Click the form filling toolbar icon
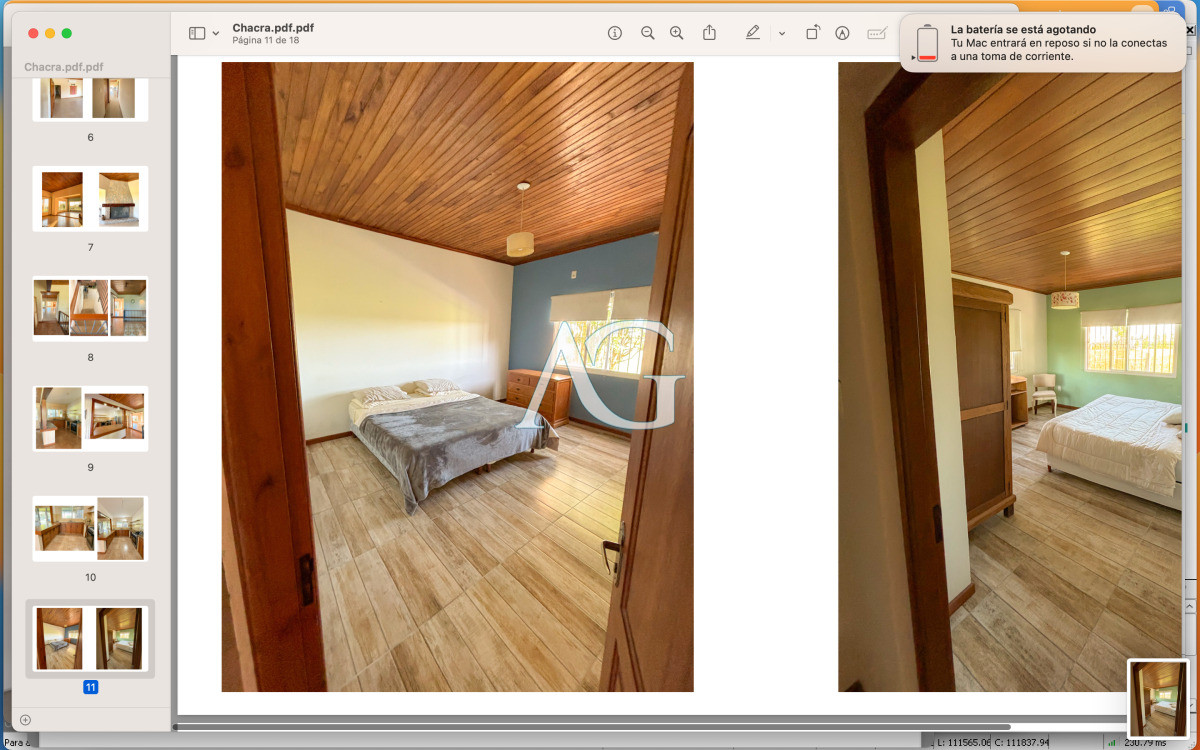The image size is (1200, 750). click(876, 33)
